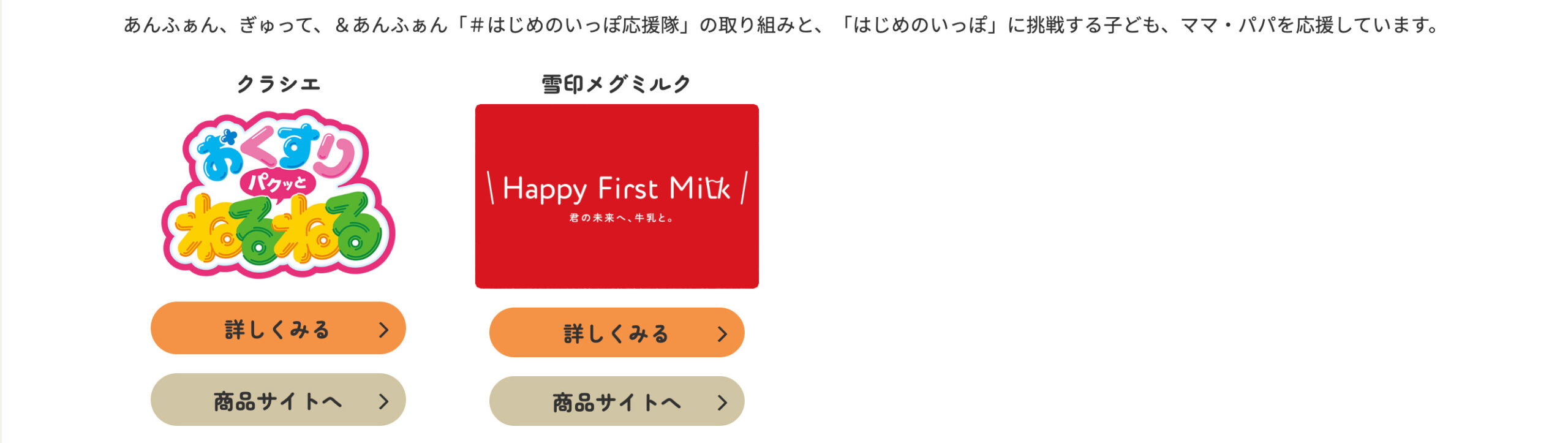
Task: Click the クラシエ sponsor heading
Action: [279, 84]
